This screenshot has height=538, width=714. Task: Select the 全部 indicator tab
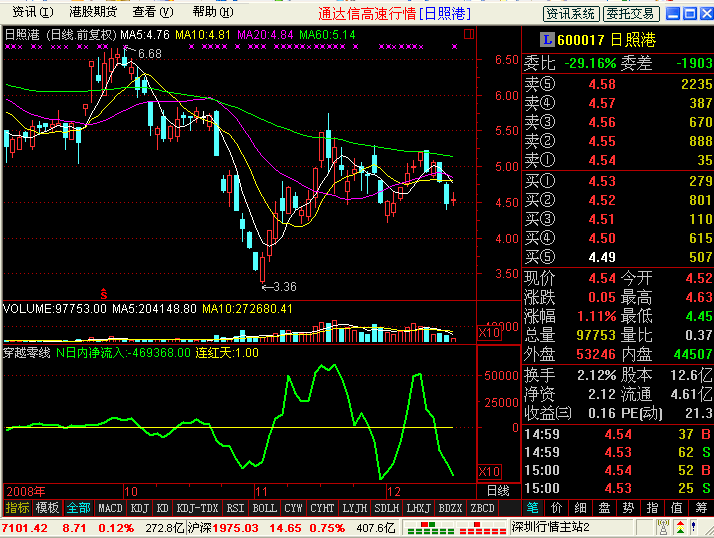78,508
